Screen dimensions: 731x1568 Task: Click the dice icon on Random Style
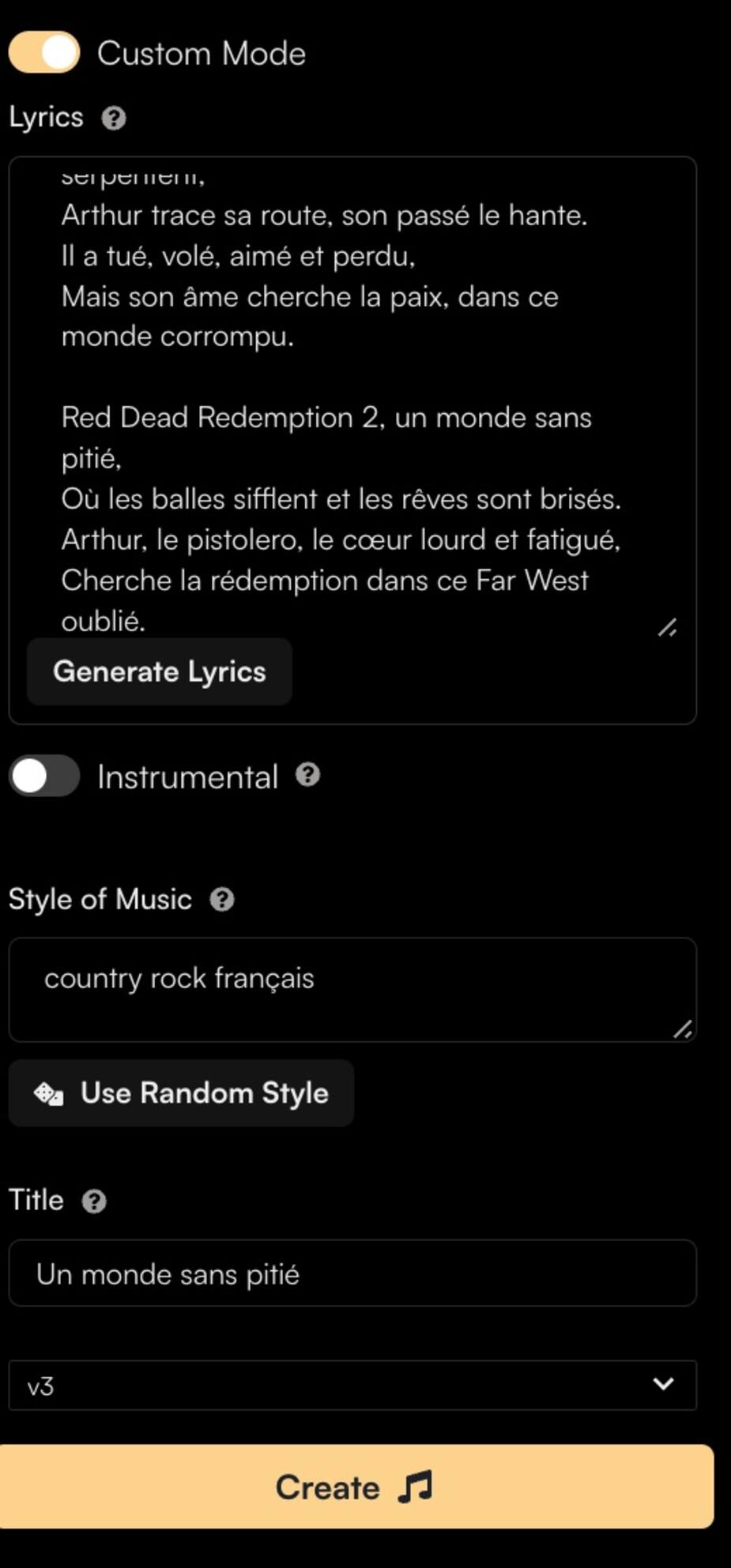point(49,1093)
